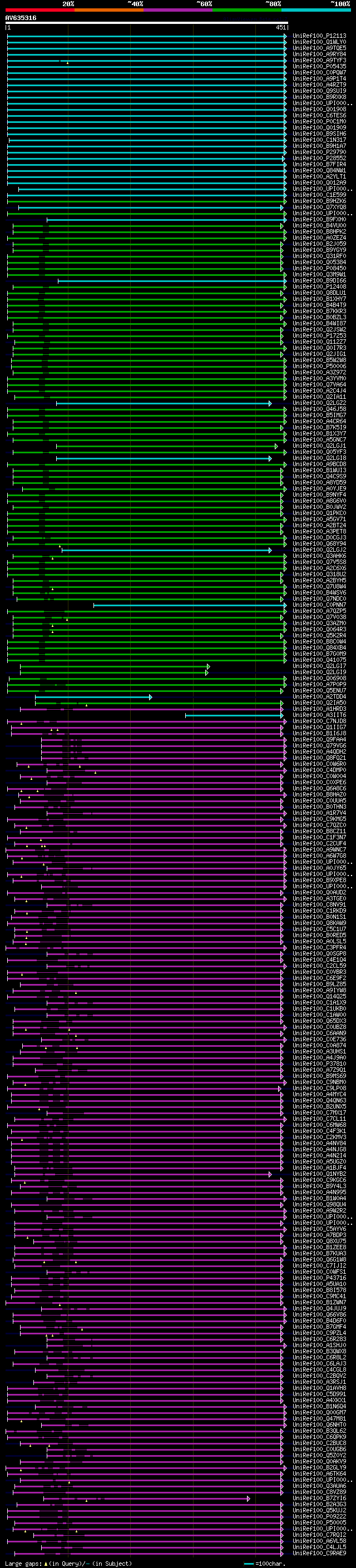The image size is (356, 1568).
Task: Select hit label UniRef100_B7ZYI6
Action: coord(319,1498)
